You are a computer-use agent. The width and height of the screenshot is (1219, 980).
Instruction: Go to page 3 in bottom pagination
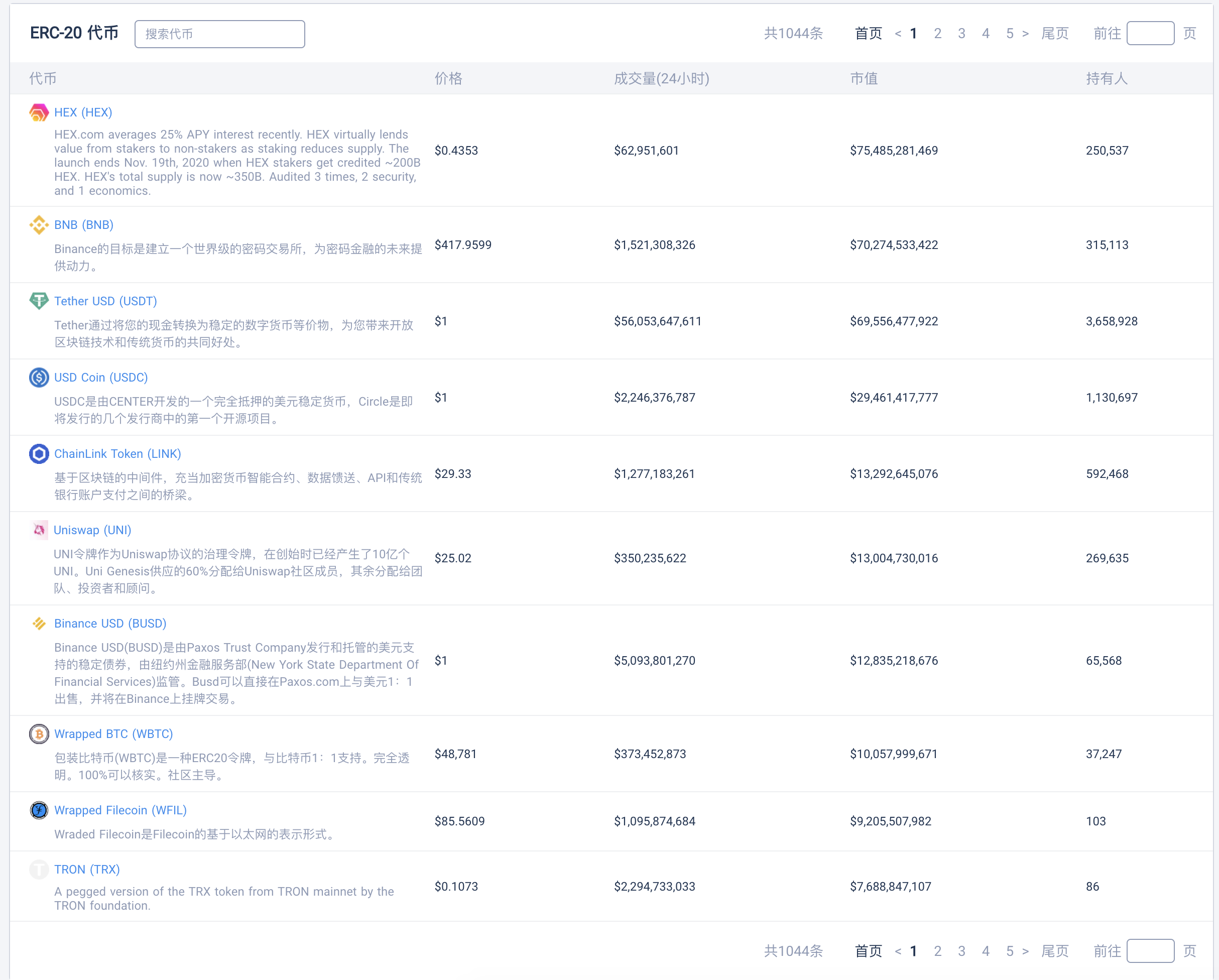(x=962, y=951)
